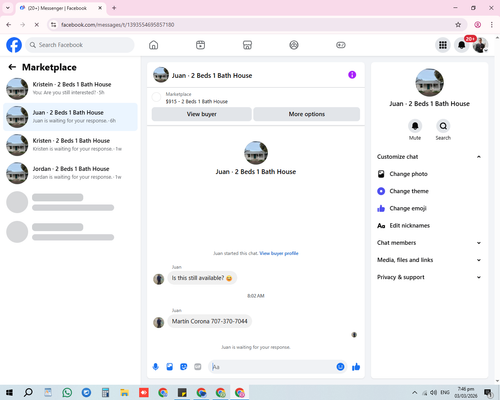Click the Martin Corona phone number message
500x400 pixels.
[210, 321]
